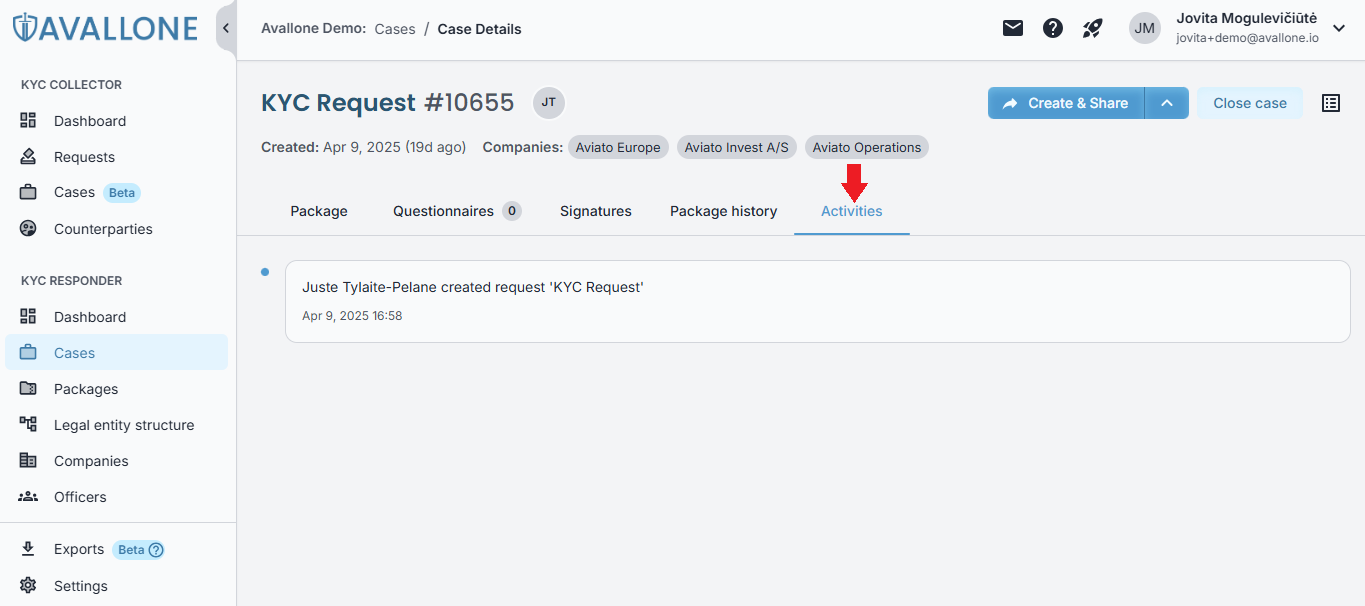Viewport: 1365px width, 606px height.
Task: Collapse the sidebar with the chevron
Action: [226, 28]
